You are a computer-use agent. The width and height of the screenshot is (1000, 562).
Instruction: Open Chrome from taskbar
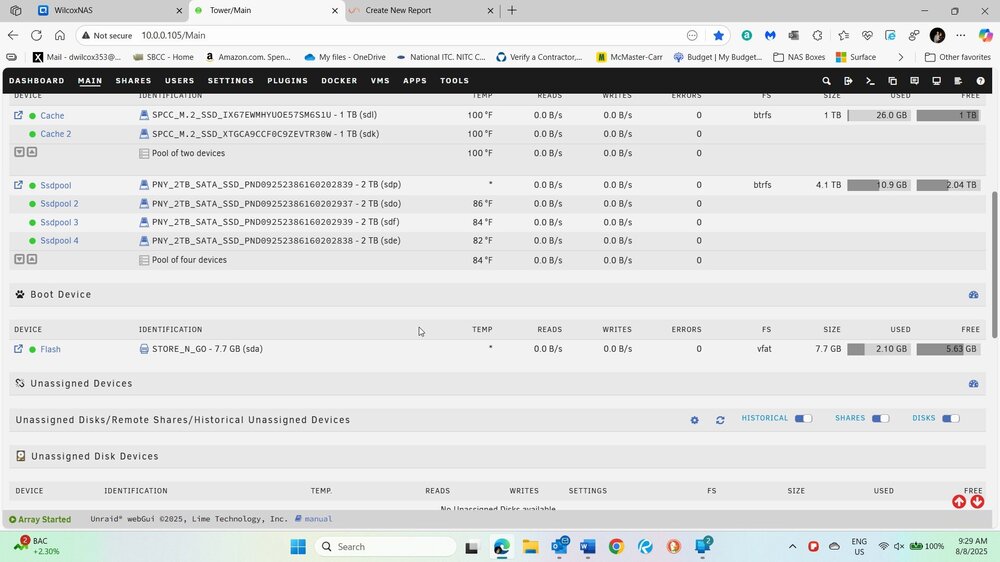click(616, 547)
